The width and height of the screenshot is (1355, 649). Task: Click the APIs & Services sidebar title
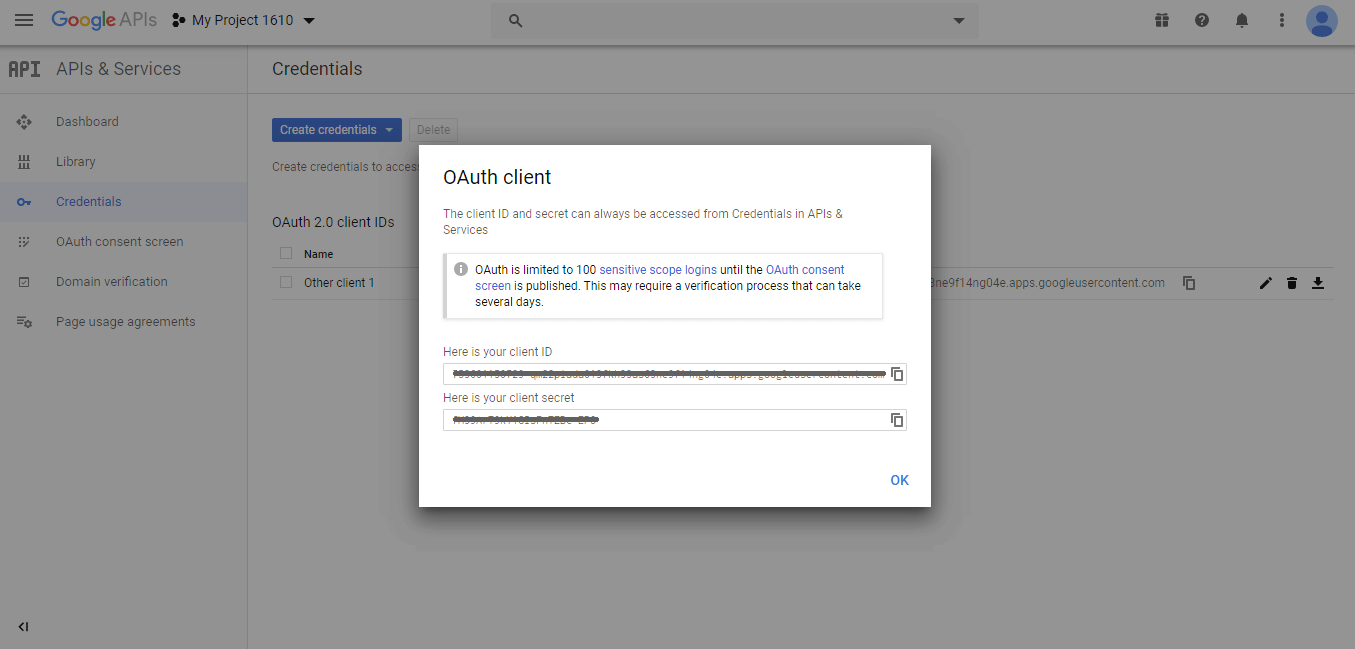click(x=118, y=69)
